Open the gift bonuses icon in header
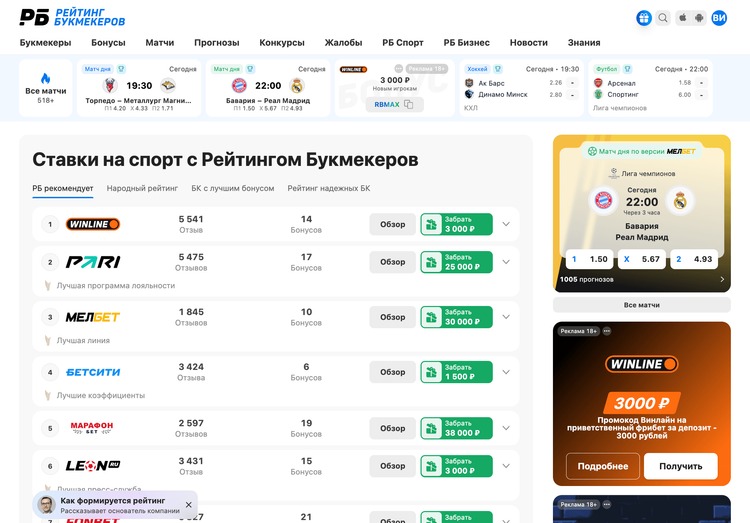This screenshot has width=750, height=523. (x=644, y=18)
